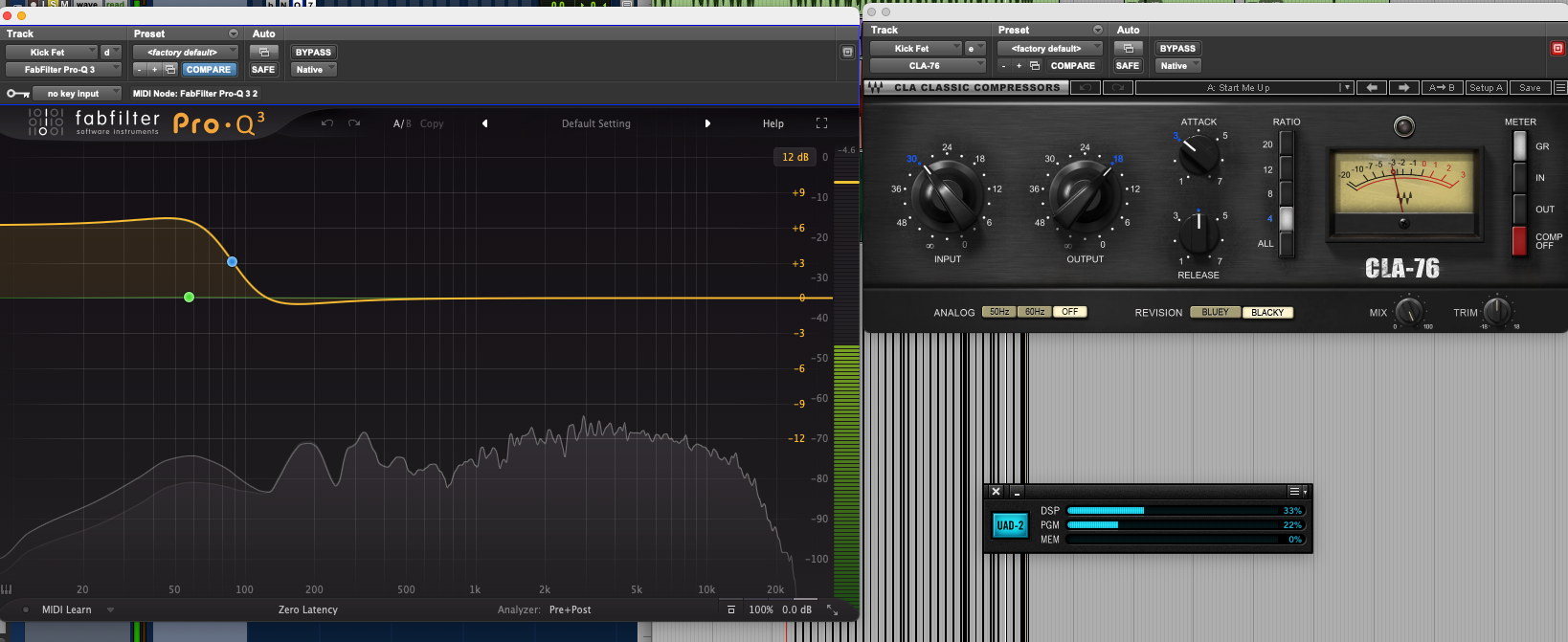Open the insert position 'd' dropdown in Pro-Q window

pos(111,53)
